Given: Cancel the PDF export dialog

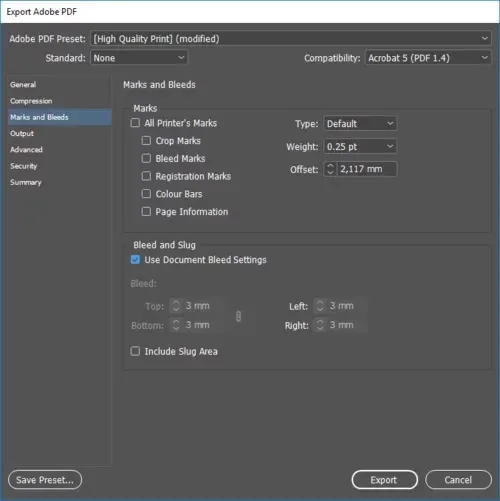Looking at the screenshot, I should tap(458, 480).
